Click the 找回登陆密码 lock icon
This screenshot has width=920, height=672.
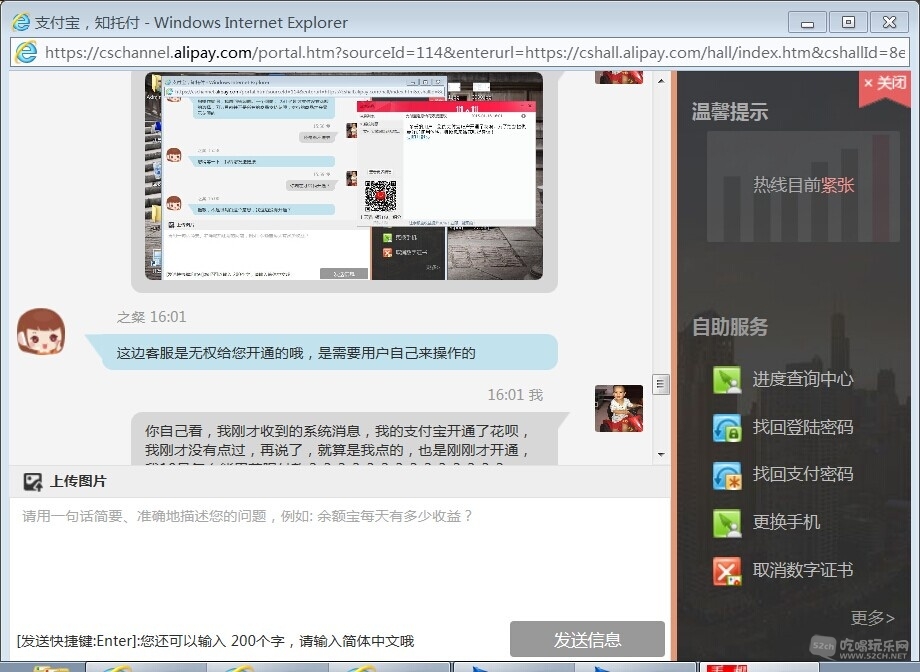[x=727, y=427]
